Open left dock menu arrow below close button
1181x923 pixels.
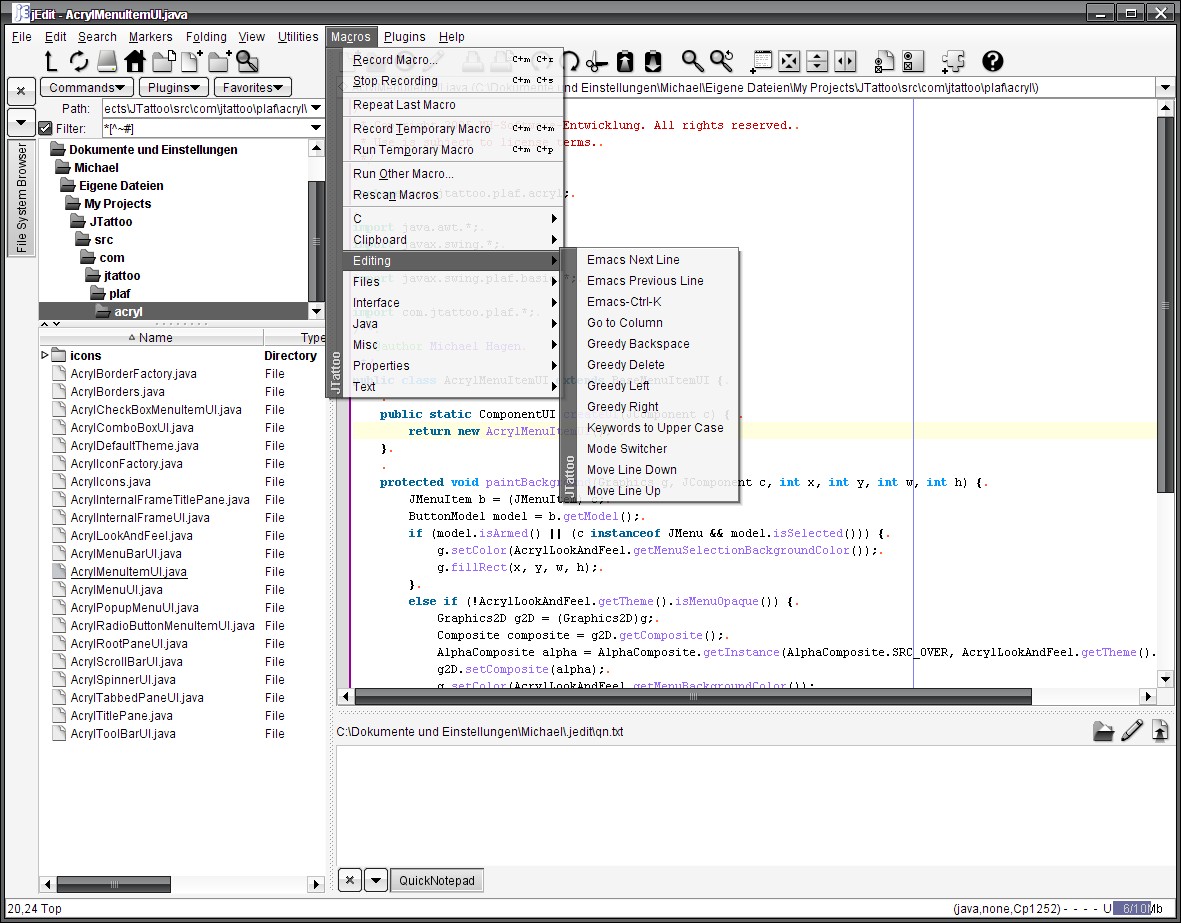pos(21,121)
